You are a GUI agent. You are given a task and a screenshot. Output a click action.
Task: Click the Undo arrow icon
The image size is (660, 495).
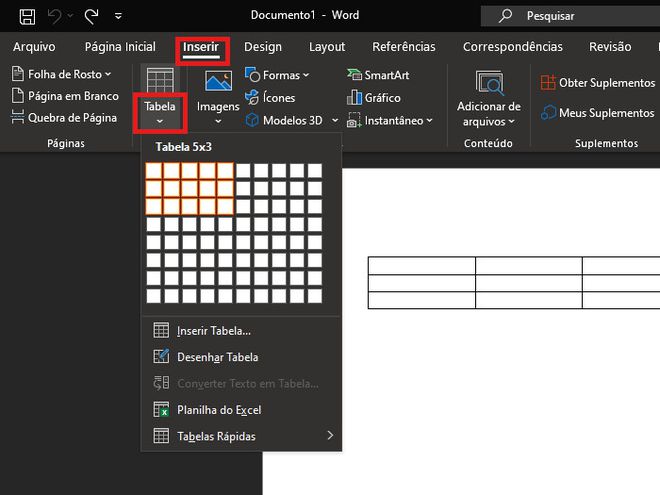coord(55,16)
